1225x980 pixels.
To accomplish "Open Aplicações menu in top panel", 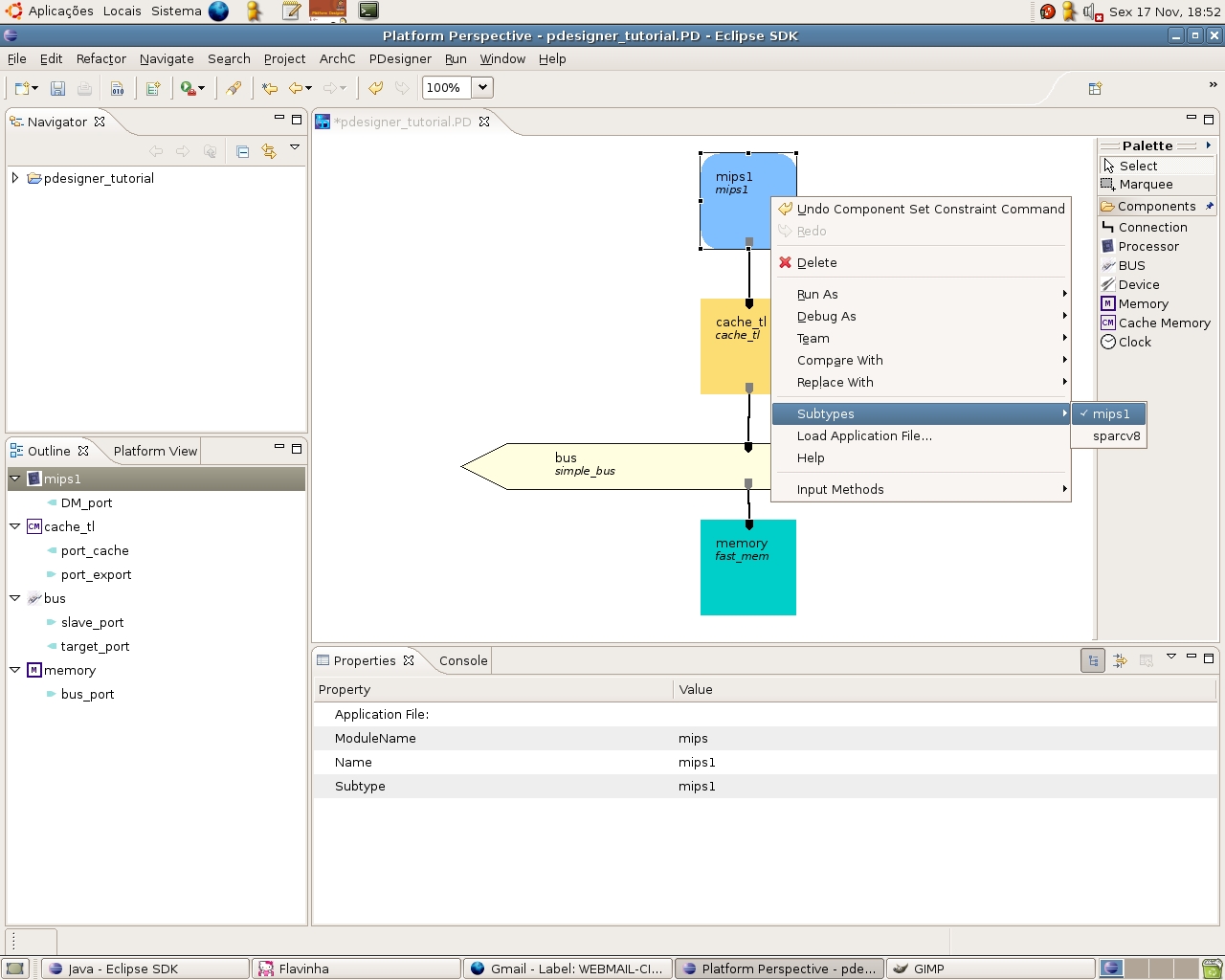I will click(60, 11).
